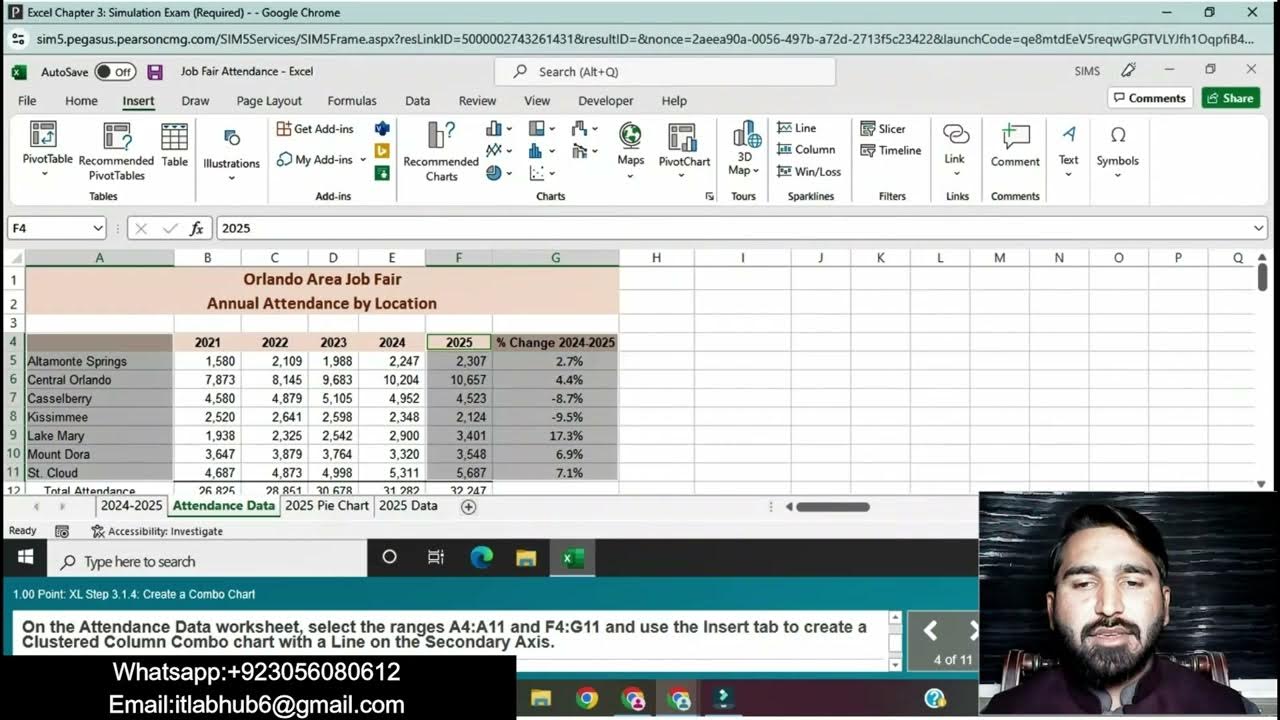
Task: Select cell with Lake Mary
Action: pyautogui.click(x=99, y=436)
